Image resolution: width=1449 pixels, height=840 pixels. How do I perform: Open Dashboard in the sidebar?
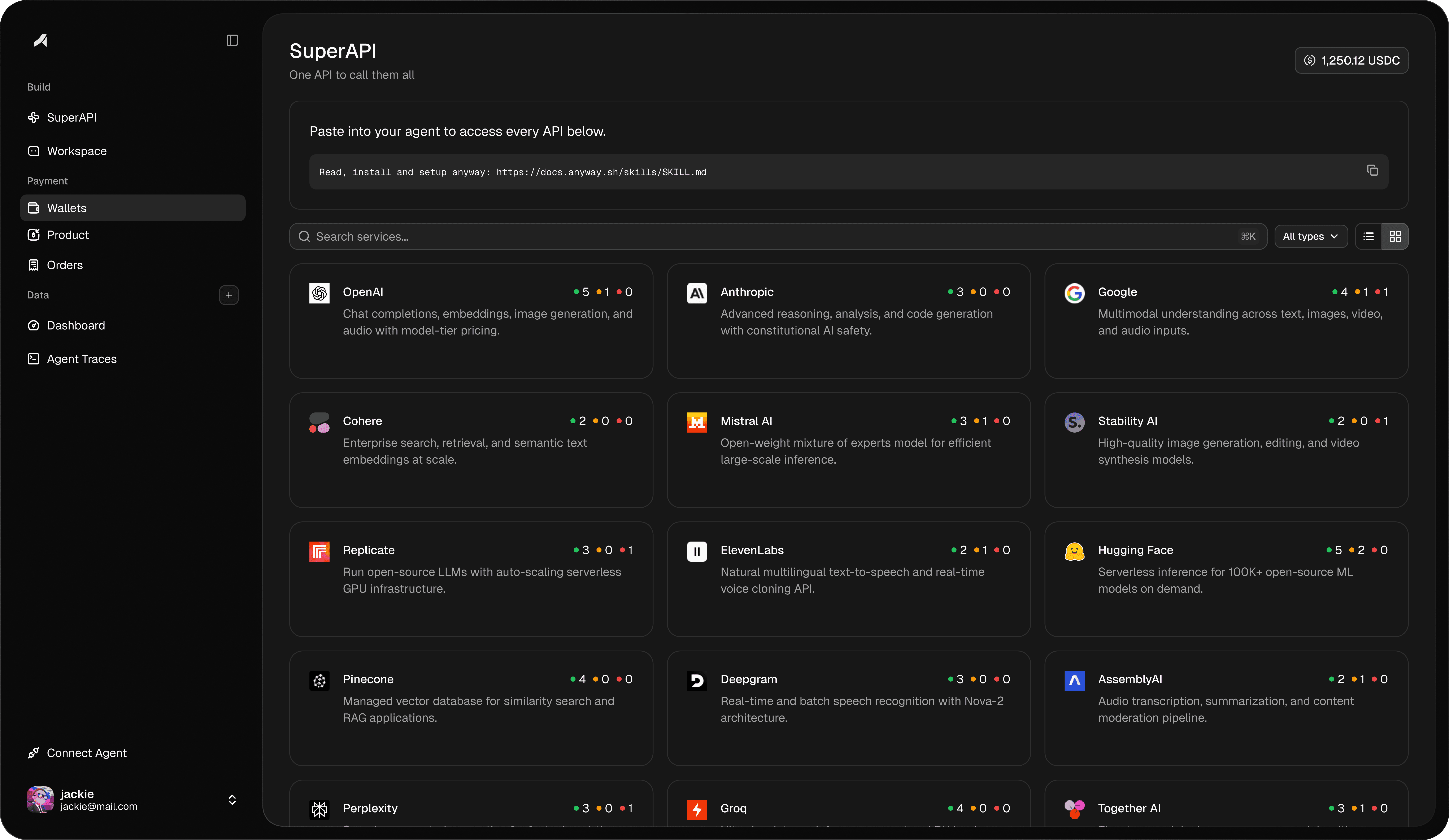click(133, 325)
